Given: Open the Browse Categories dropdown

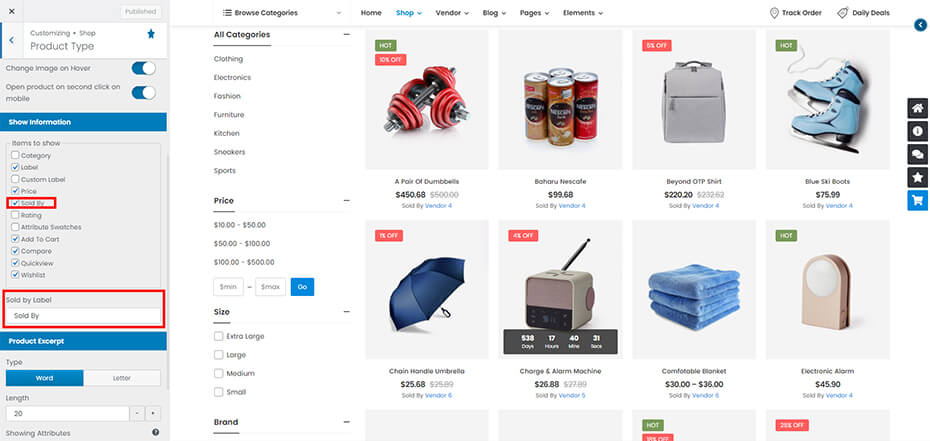Looking at the screenshot, I should pyautogui.click(x=282, y=12).
